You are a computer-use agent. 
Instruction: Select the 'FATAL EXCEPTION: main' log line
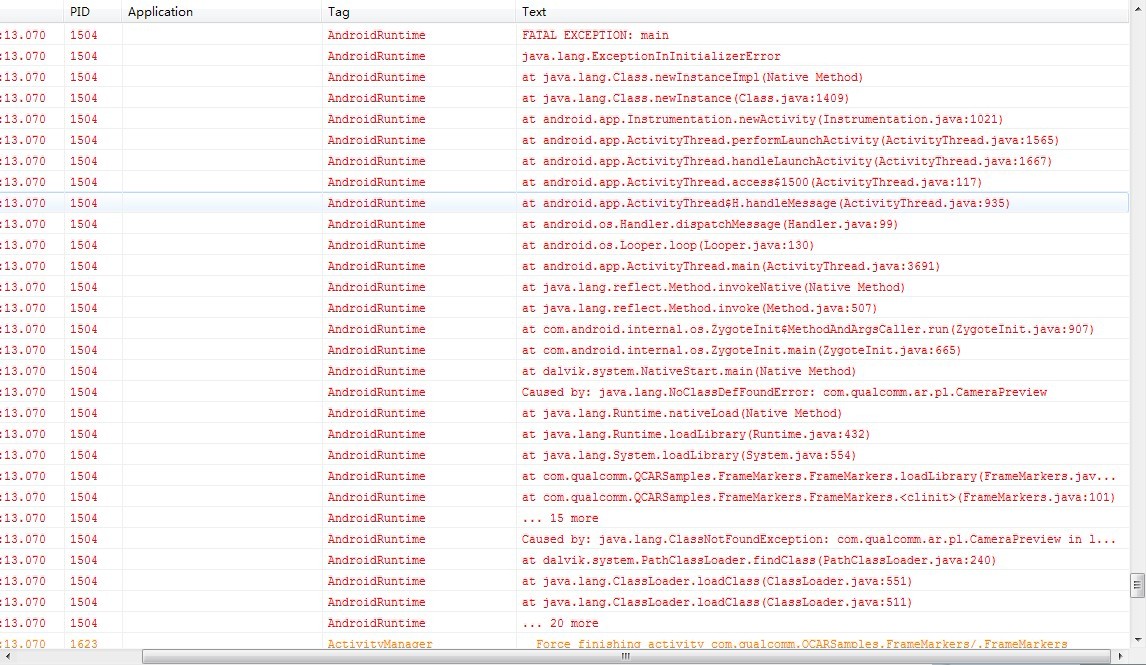point(564,35)
